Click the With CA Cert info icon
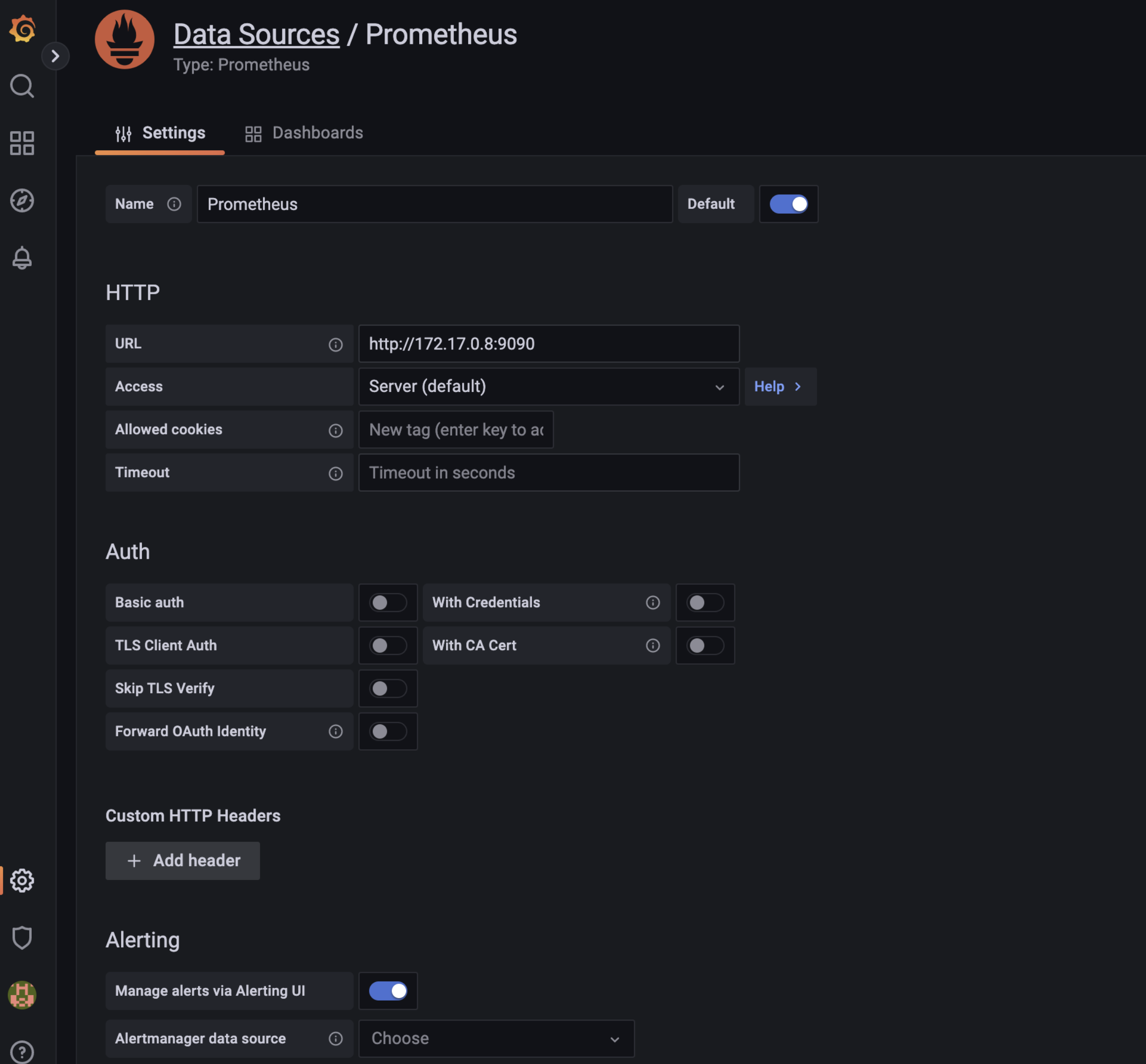This screenshot has width=1146, height=1064. click(x=653, y=645)
